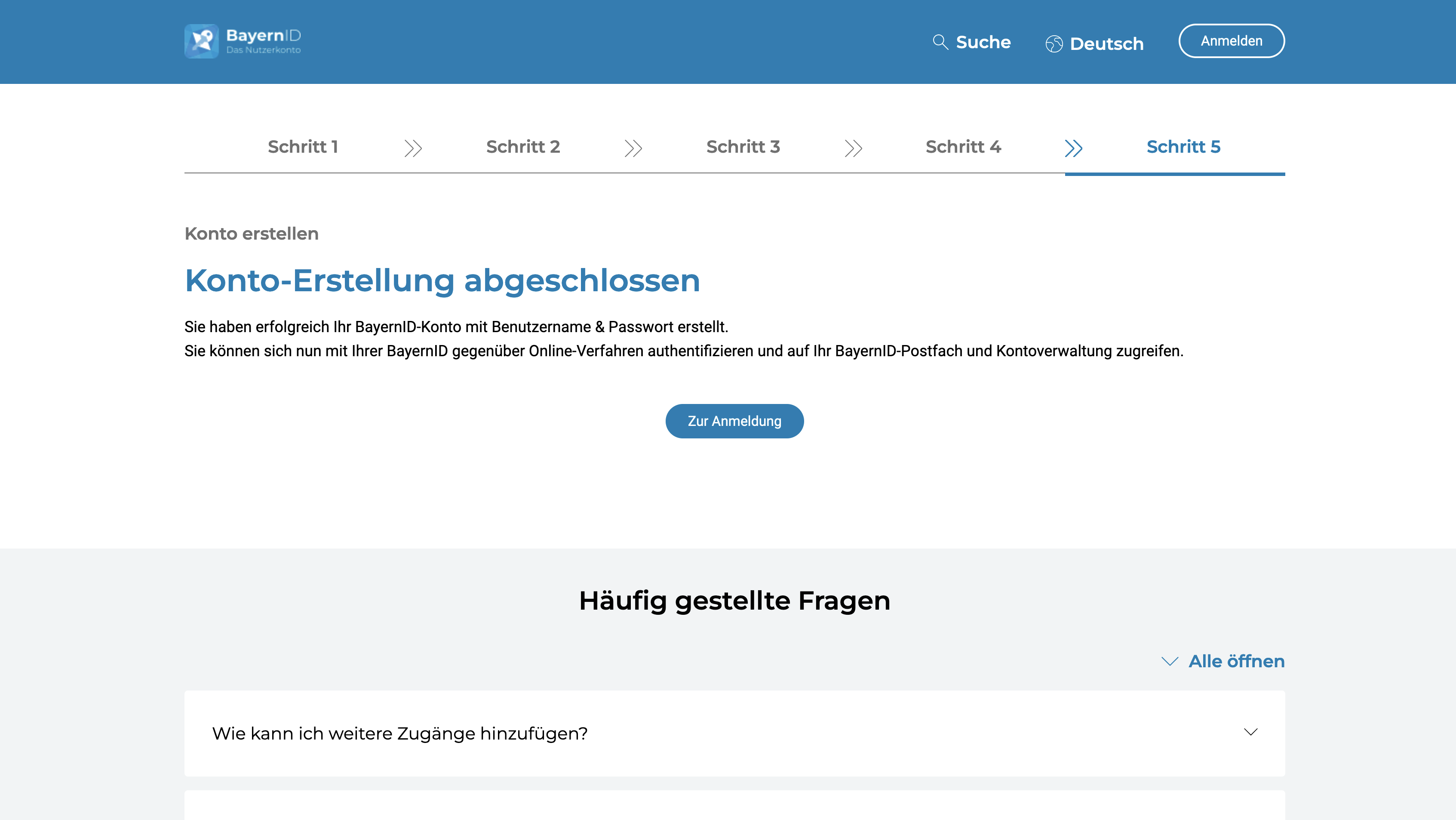Click blue double-chevron before Schritt 5
This screenshot has width=1456, height=820.
[1073, 148]
